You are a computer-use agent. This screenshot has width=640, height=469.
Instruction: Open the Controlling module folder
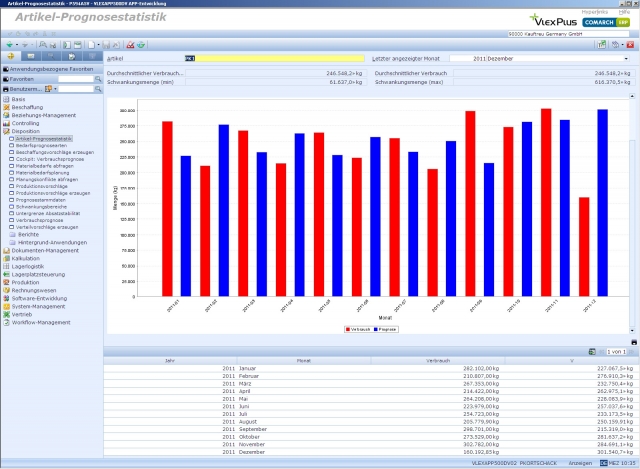(x=25, y=123)
